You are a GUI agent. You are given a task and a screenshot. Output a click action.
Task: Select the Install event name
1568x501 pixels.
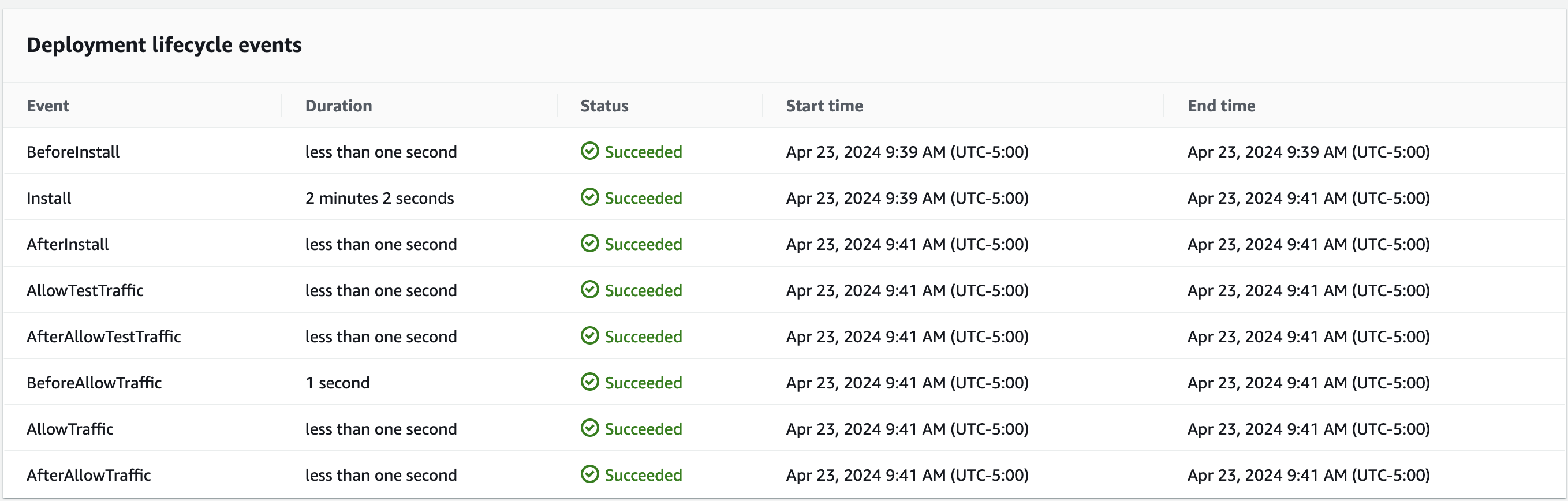tap(48, 199)
